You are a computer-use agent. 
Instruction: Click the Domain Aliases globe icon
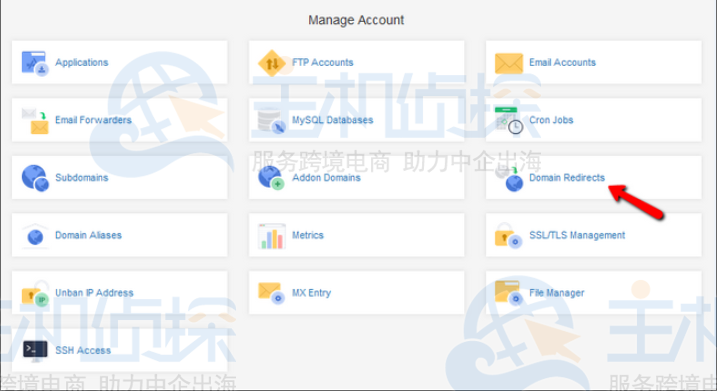(x=35, y=236)
